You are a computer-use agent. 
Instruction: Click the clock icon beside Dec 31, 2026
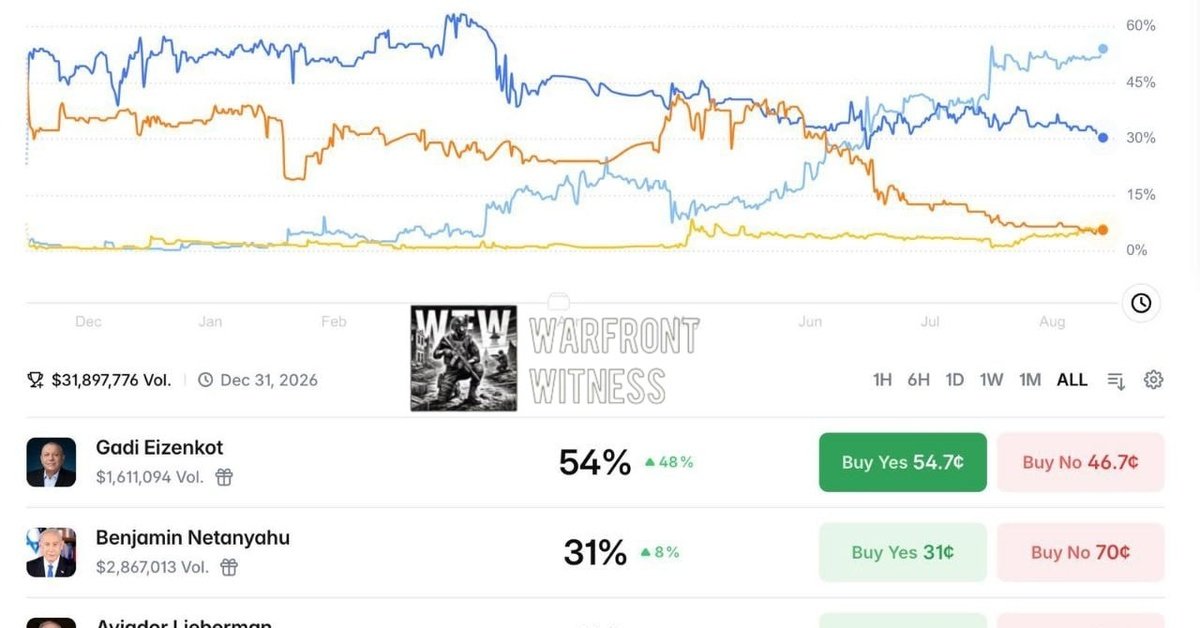205,380
